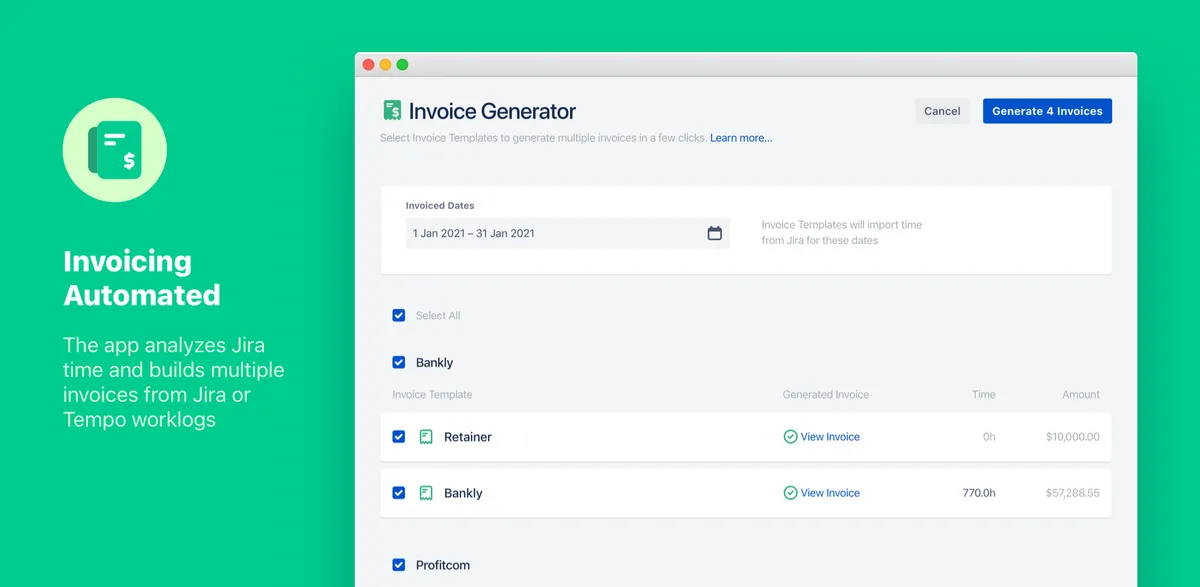View Invoice for the Bankly template

[830, 493]
